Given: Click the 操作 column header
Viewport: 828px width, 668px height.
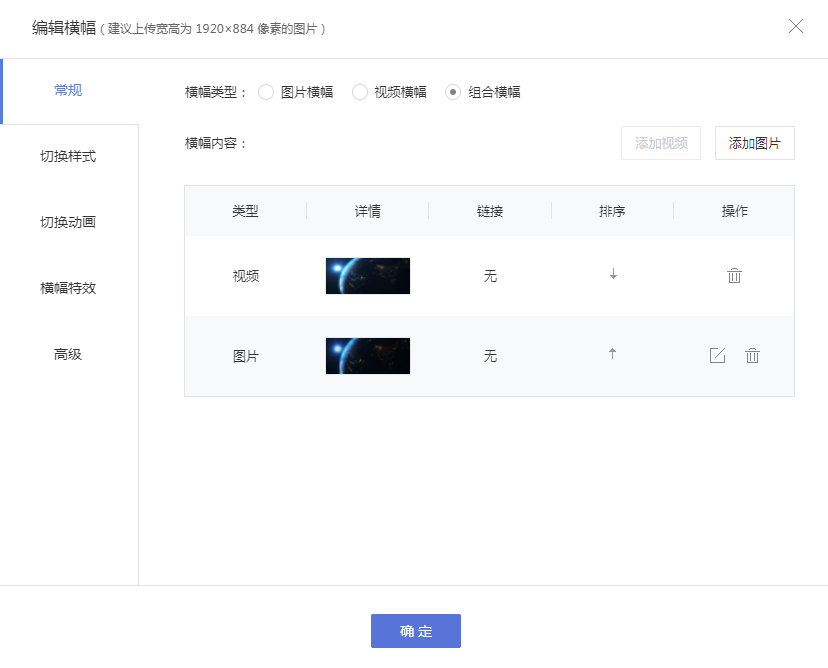Looking at the screenshot, I should 735,211.
